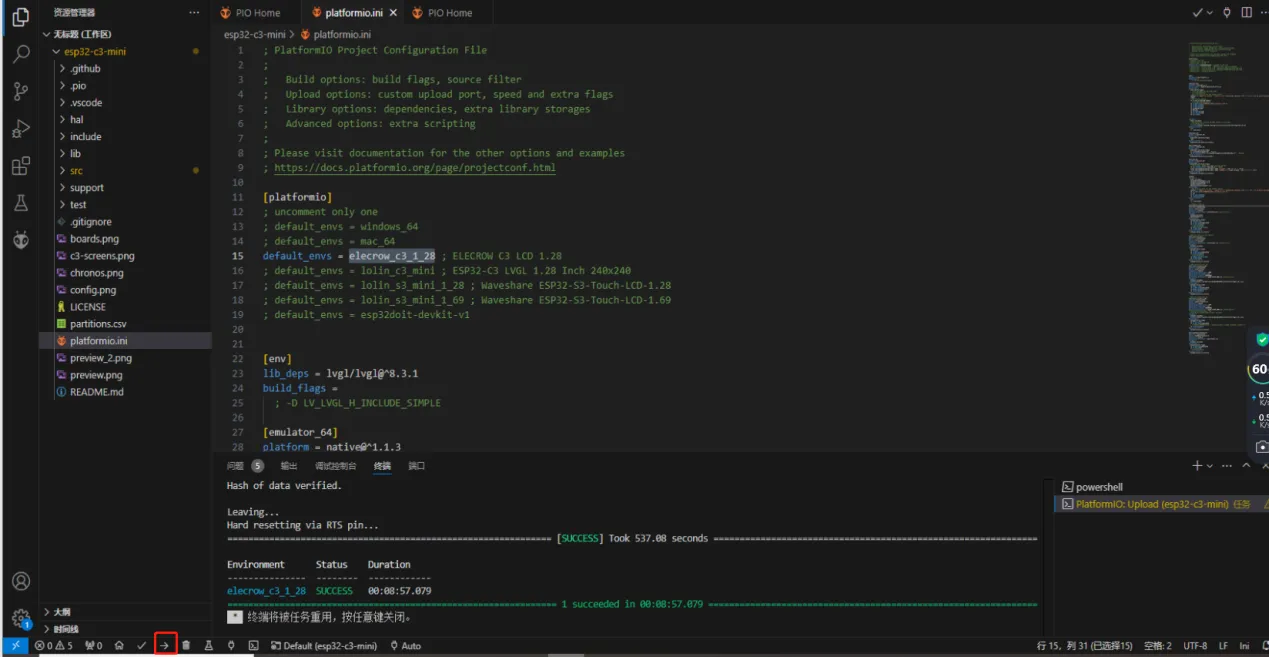The image size is (1269, 657).
Task: Click the split editor icon
Action: (x=1246, y=13)
